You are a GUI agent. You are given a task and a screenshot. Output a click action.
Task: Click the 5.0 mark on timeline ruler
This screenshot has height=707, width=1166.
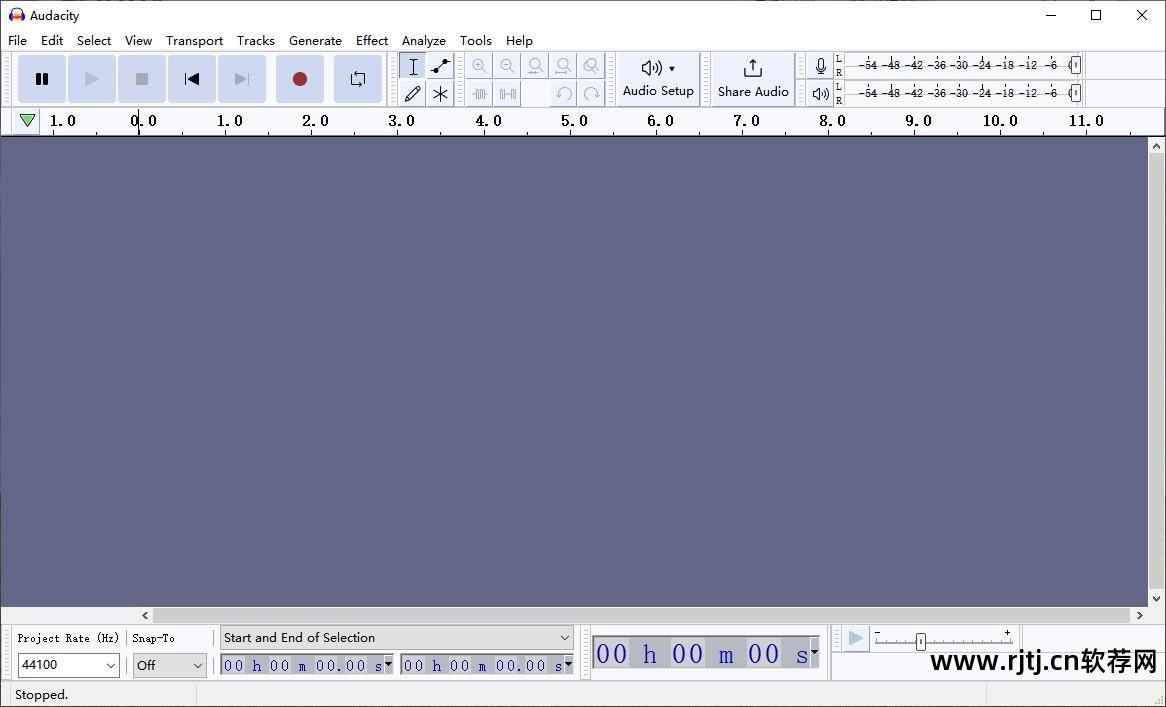coord(573,120)
